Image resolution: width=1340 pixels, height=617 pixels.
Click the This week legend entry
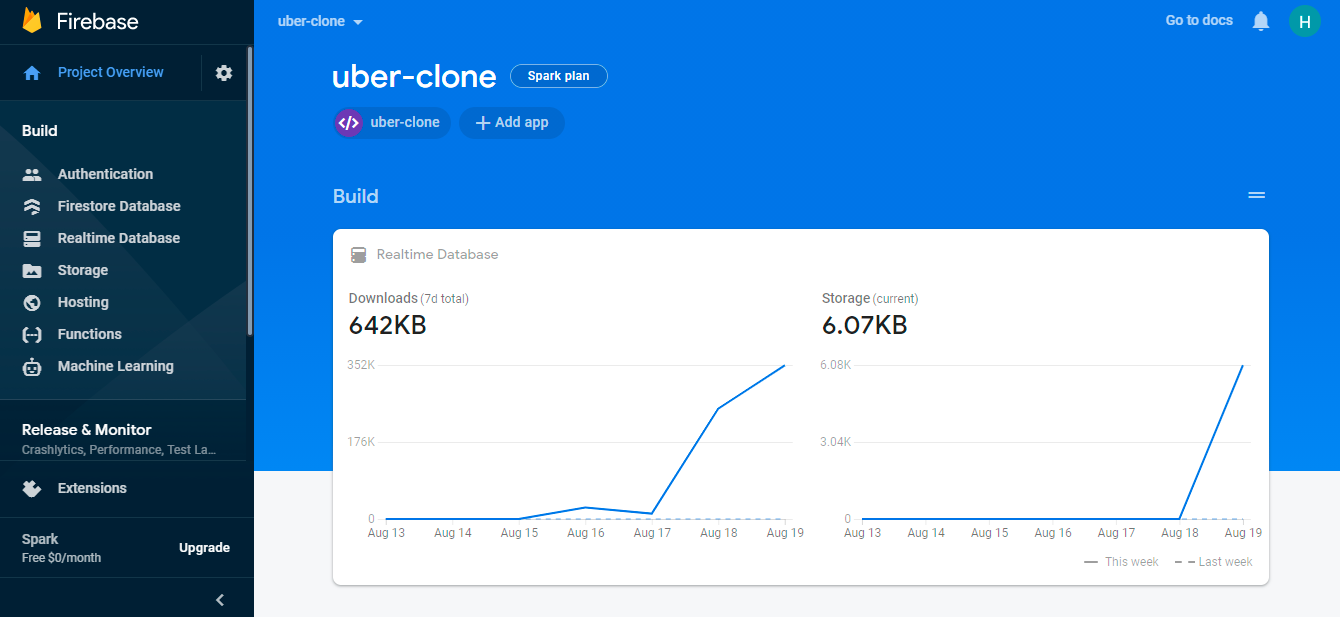[1121, 562]
